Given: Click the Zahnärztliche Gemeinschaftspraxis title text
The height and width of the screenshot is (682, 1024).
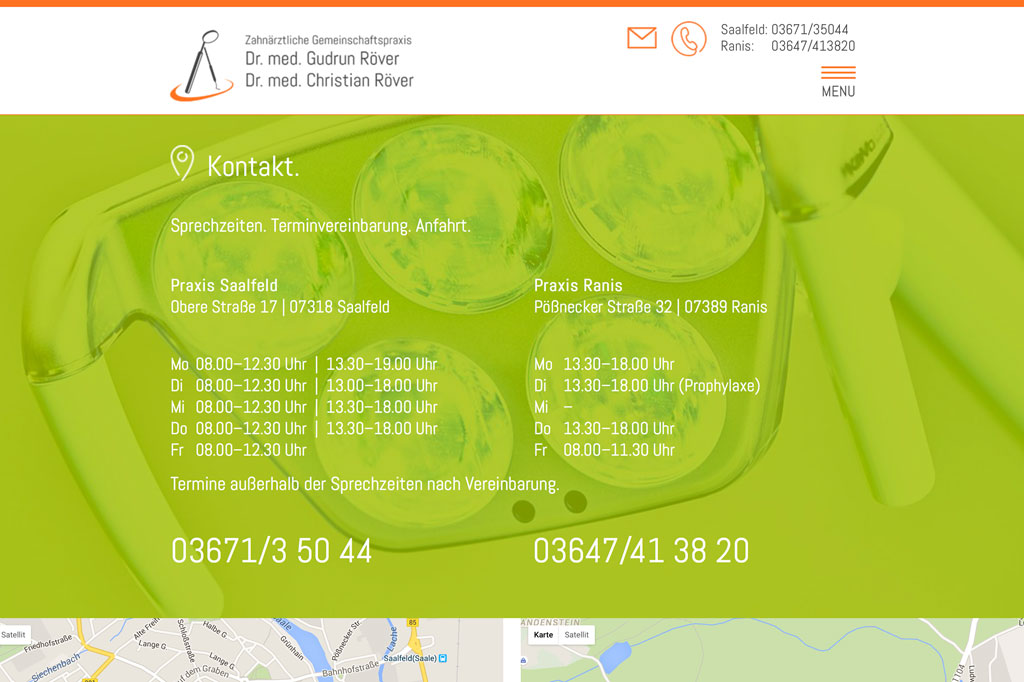Looking at the screenshot, I should (328, 40).
